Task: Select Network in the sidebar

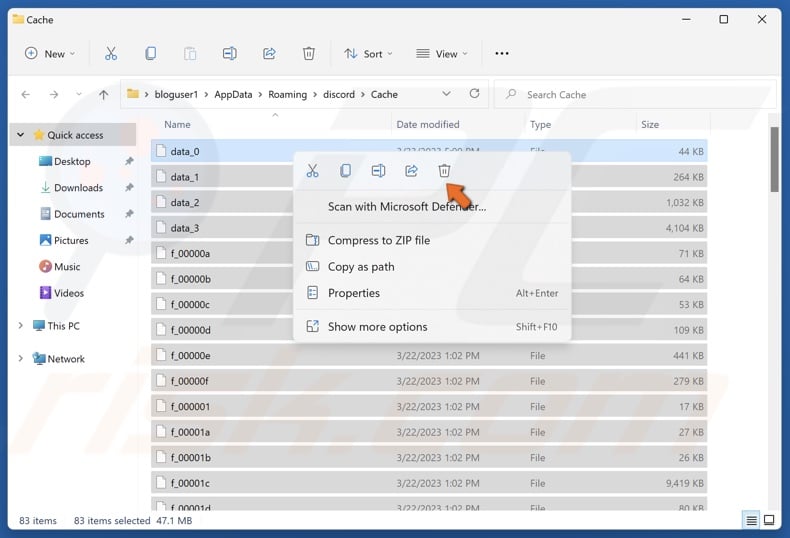Action: click(x=66, y=359)
